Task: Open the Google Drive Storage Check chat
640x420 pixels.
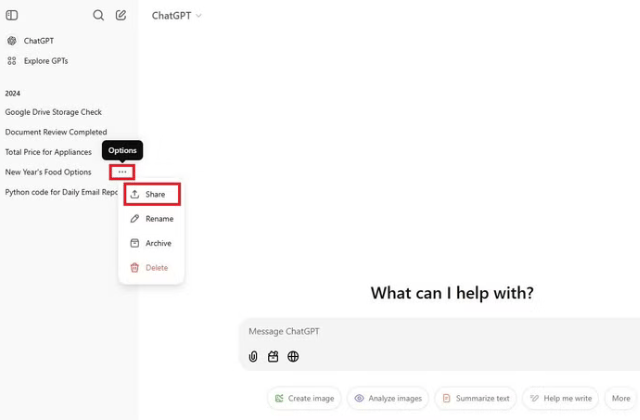Action: 53,112
